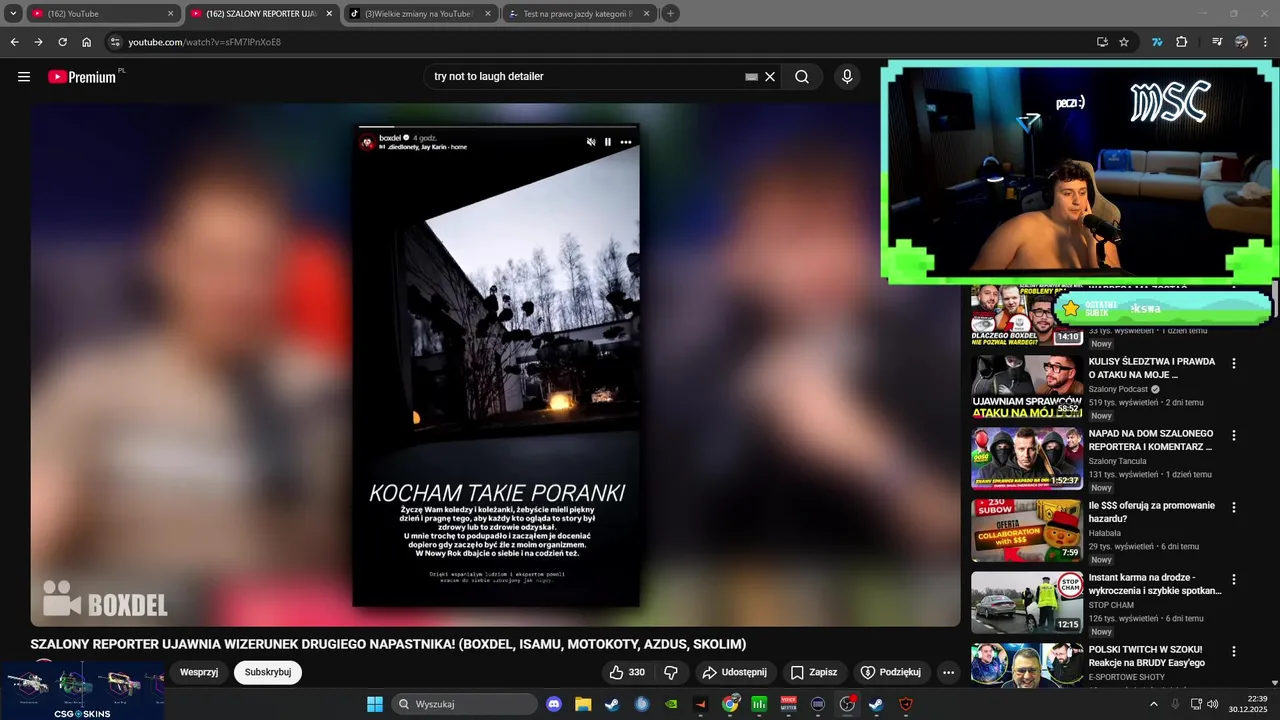Bookmark this page with star icon
Image resolution: width=1280 pixels, height=720 pixels.
[x=1124, y=42]
